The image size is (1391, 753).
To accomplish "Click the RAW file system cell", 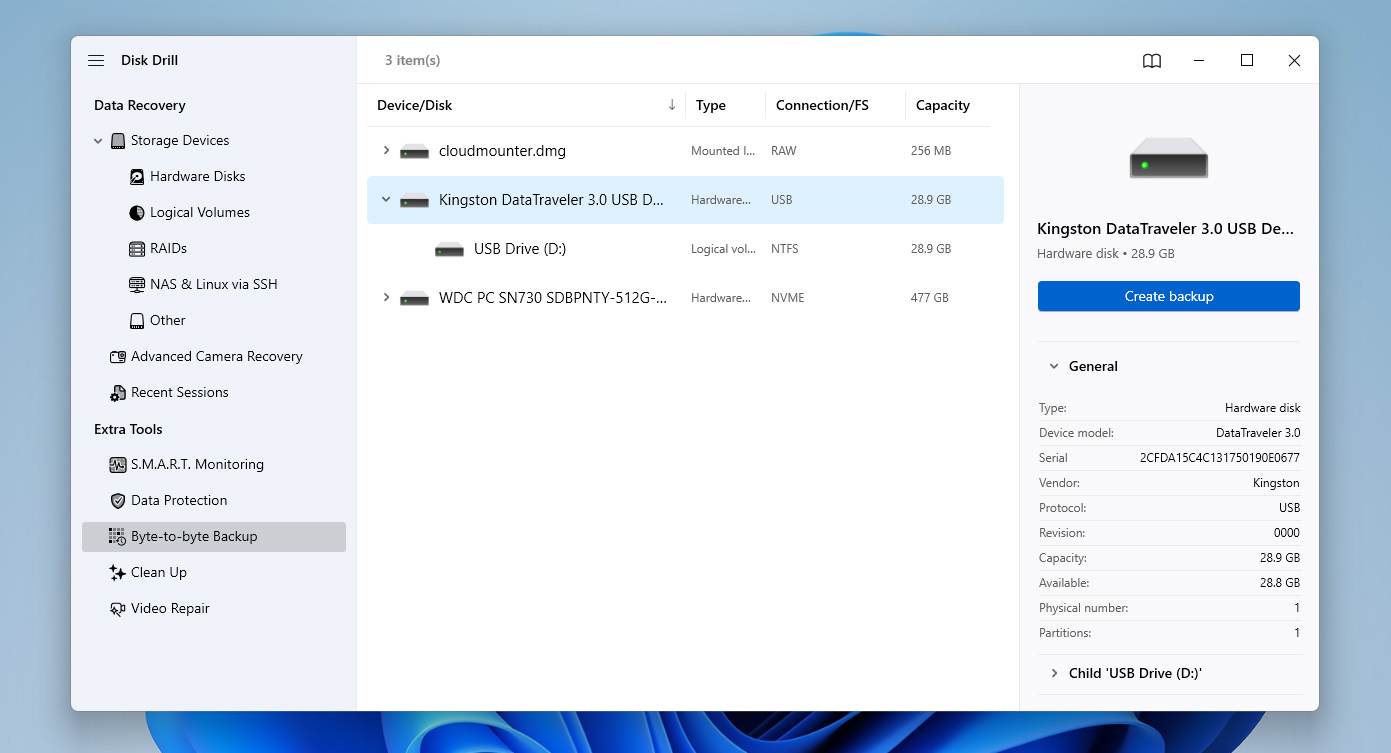I will pos(784,151).
